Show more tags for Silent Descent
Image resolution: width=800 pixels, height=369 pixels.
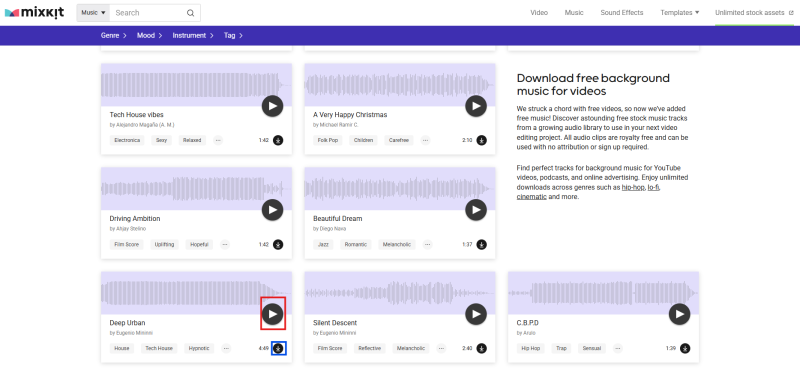click(x=441, y=348)
